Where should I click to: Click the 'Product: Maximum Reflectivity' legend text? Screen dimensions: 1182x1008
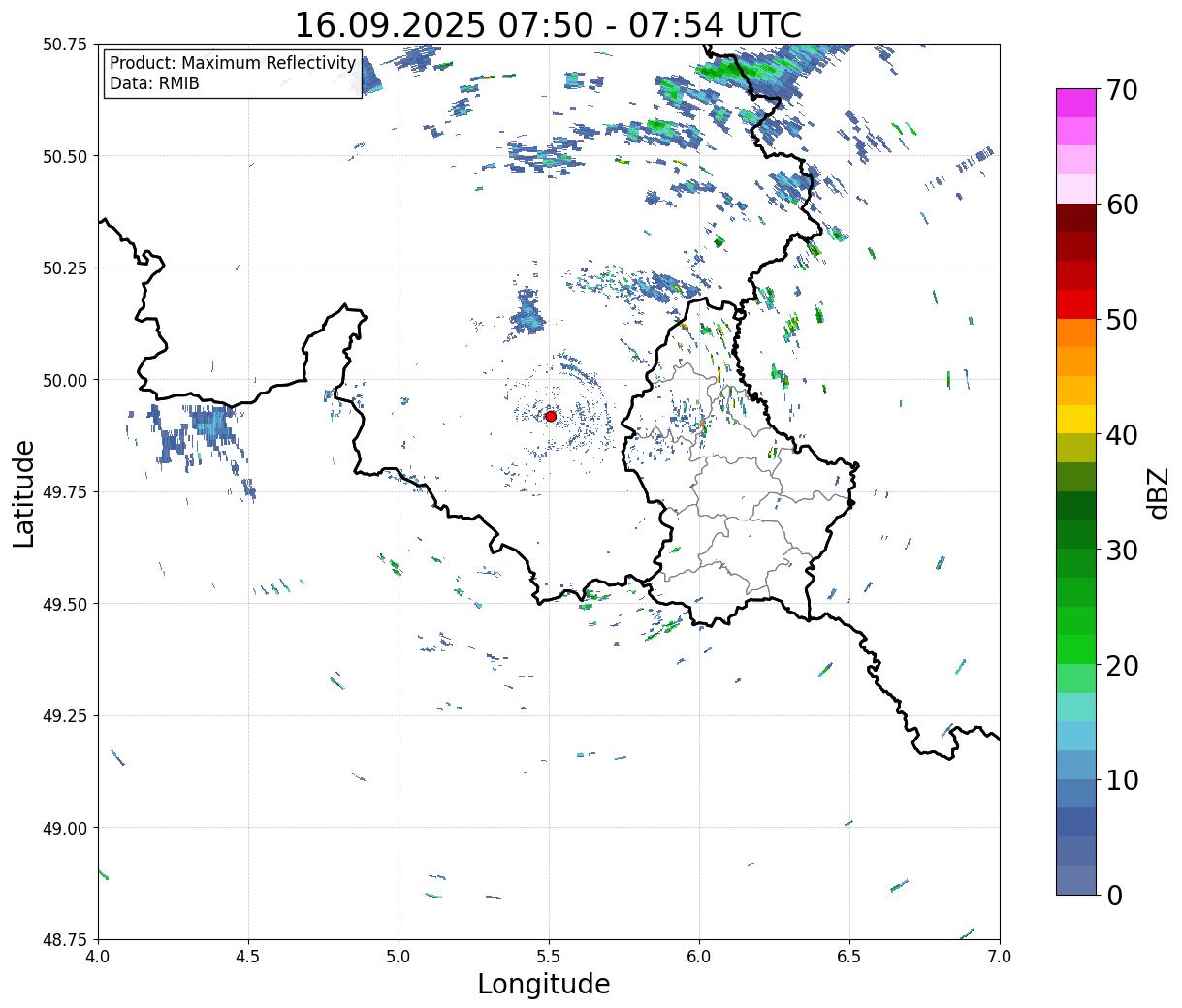[233, 63]
